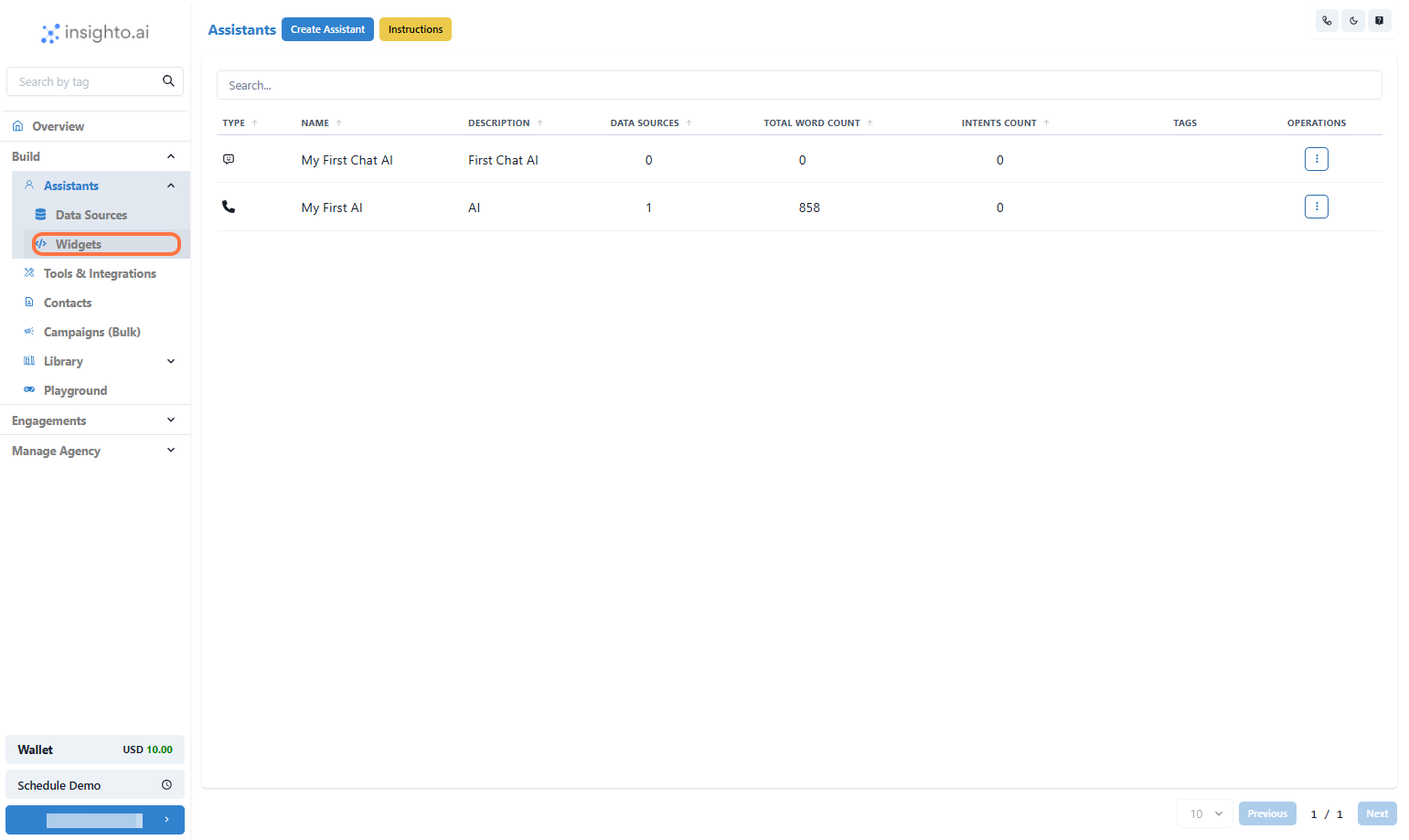Click the First Chat AI description
The width and height of the screenshot is (1409, 840).
click(x=503, y=160)
